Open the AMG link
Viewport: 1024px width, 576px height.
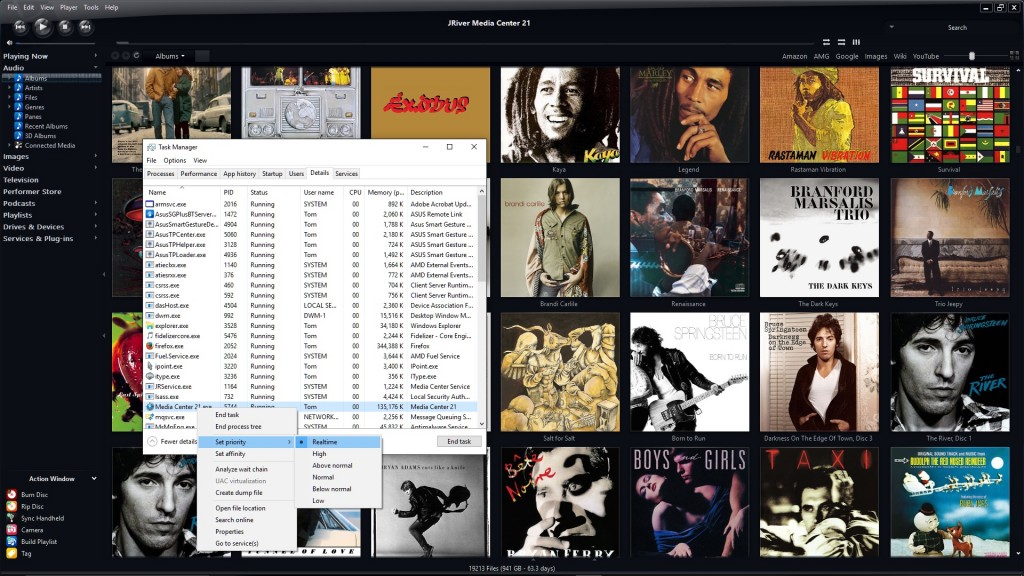pyautogui.click(x=821, y=56)
